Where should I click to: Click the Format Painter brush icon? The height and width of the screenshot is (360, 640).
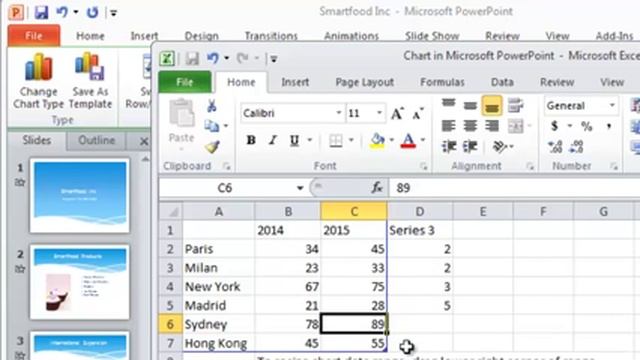pos(212,147)
